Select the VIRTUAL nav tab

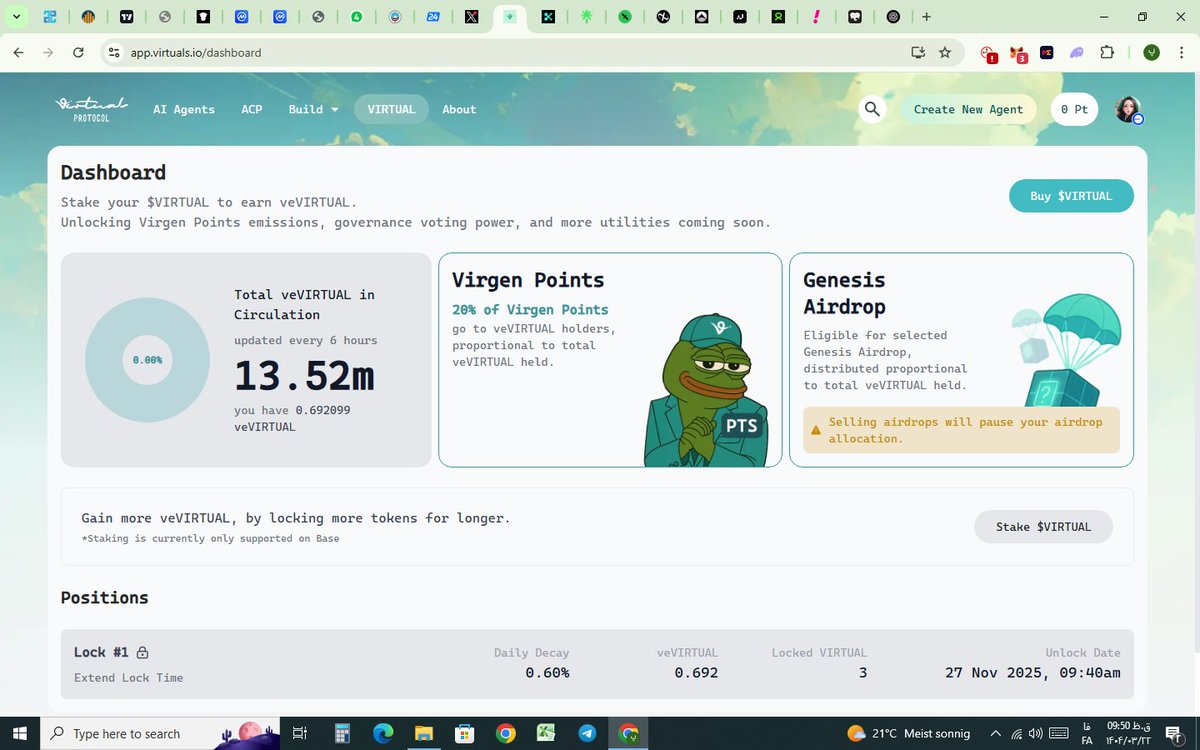pos(391,109)
